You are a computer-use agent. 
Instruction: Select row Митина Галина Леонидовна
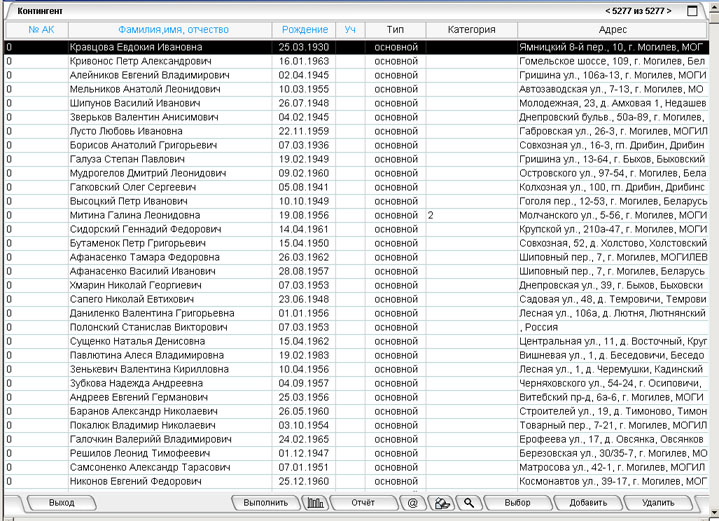(356, 215)
